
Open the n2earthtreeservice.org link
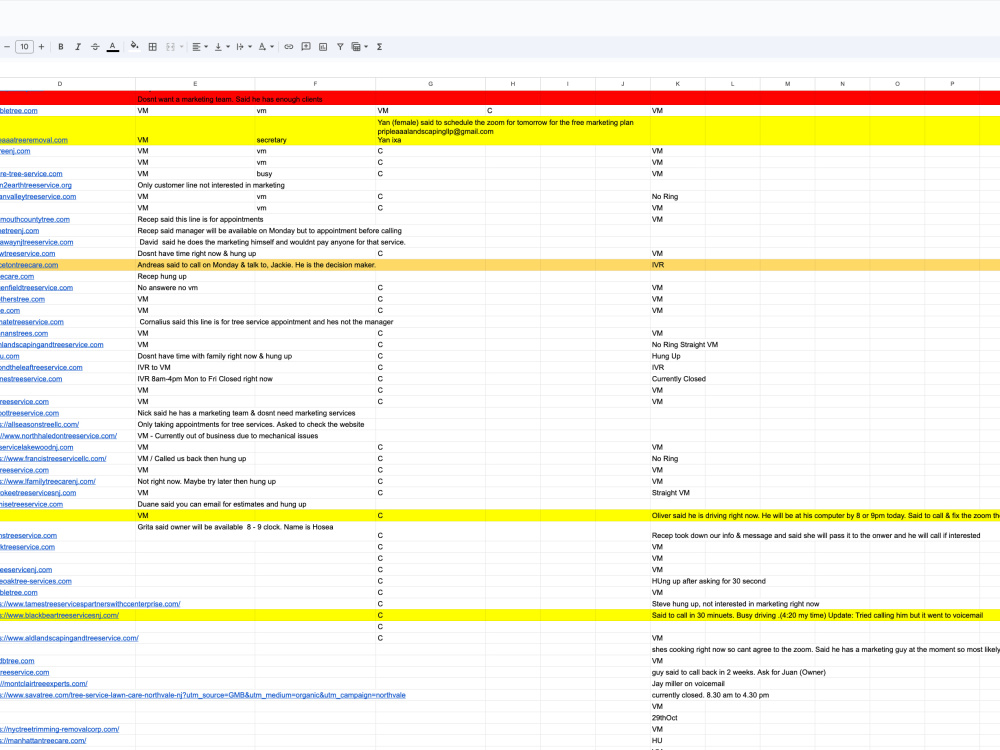(x=36, y=185)
